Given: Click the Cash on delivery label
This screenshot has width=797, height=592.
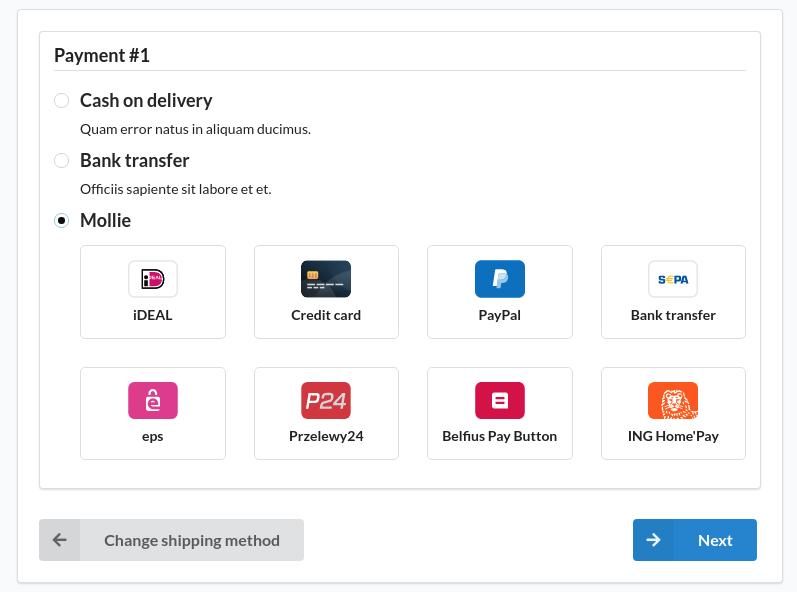Looking at the screenshot, I should [146, 101].
